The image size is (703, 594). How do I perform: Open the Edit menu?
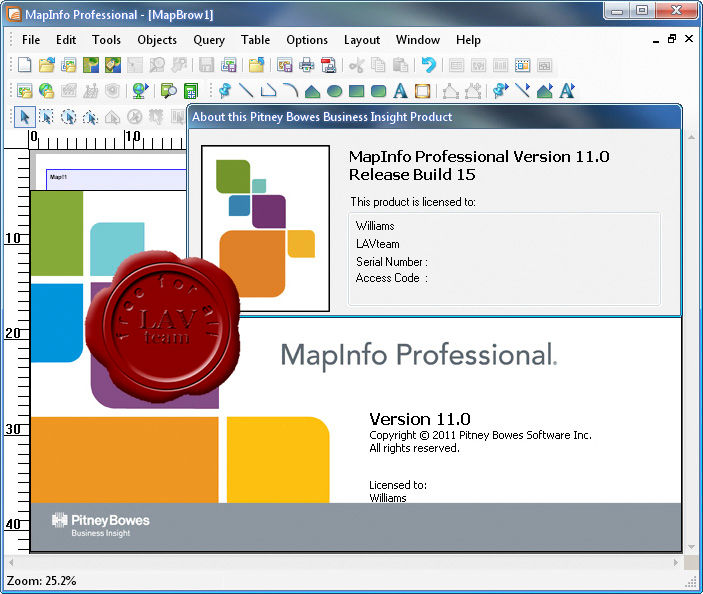[x=66, y=40]
